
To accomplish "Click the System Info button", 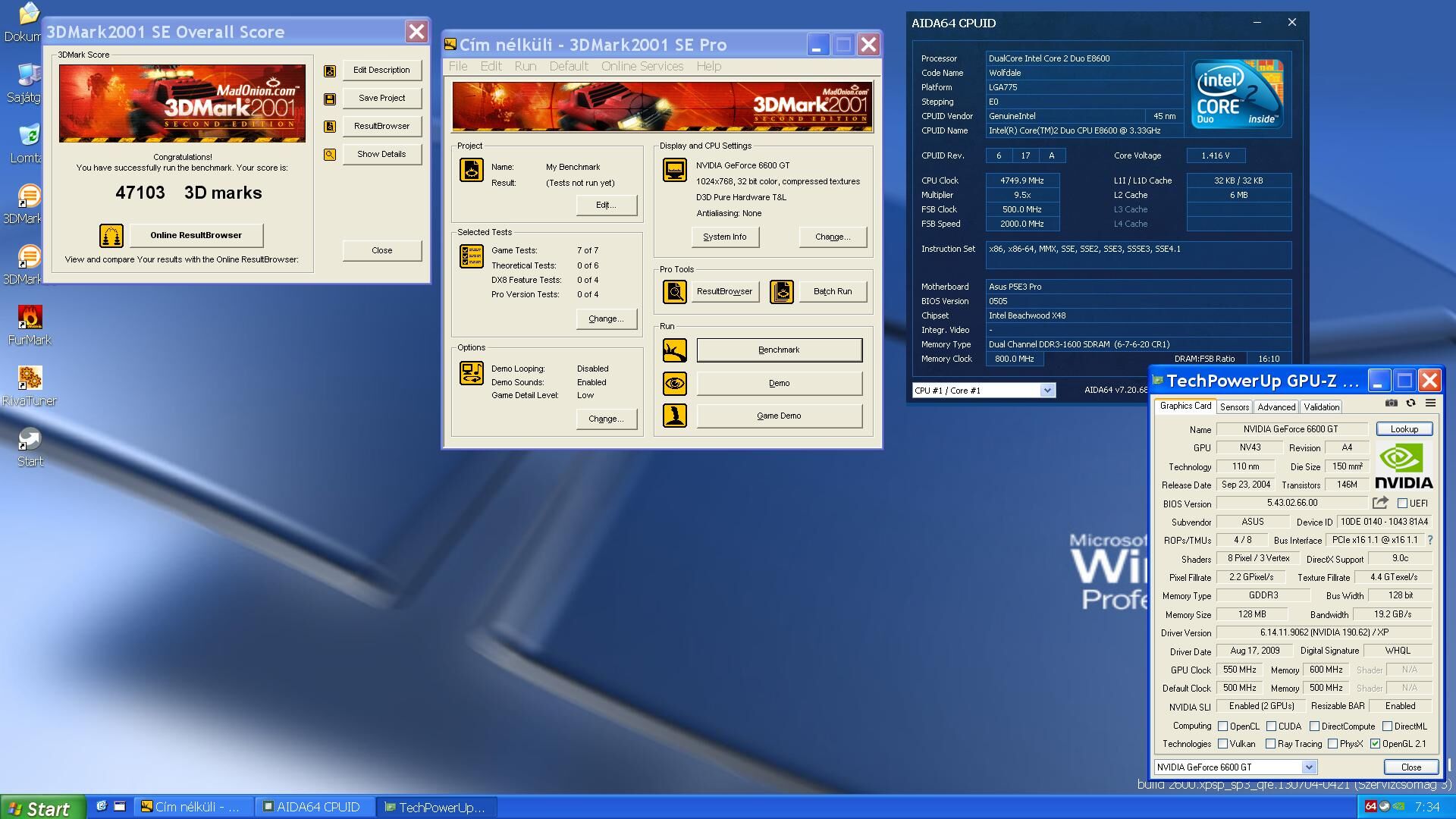I will [724, 237].
